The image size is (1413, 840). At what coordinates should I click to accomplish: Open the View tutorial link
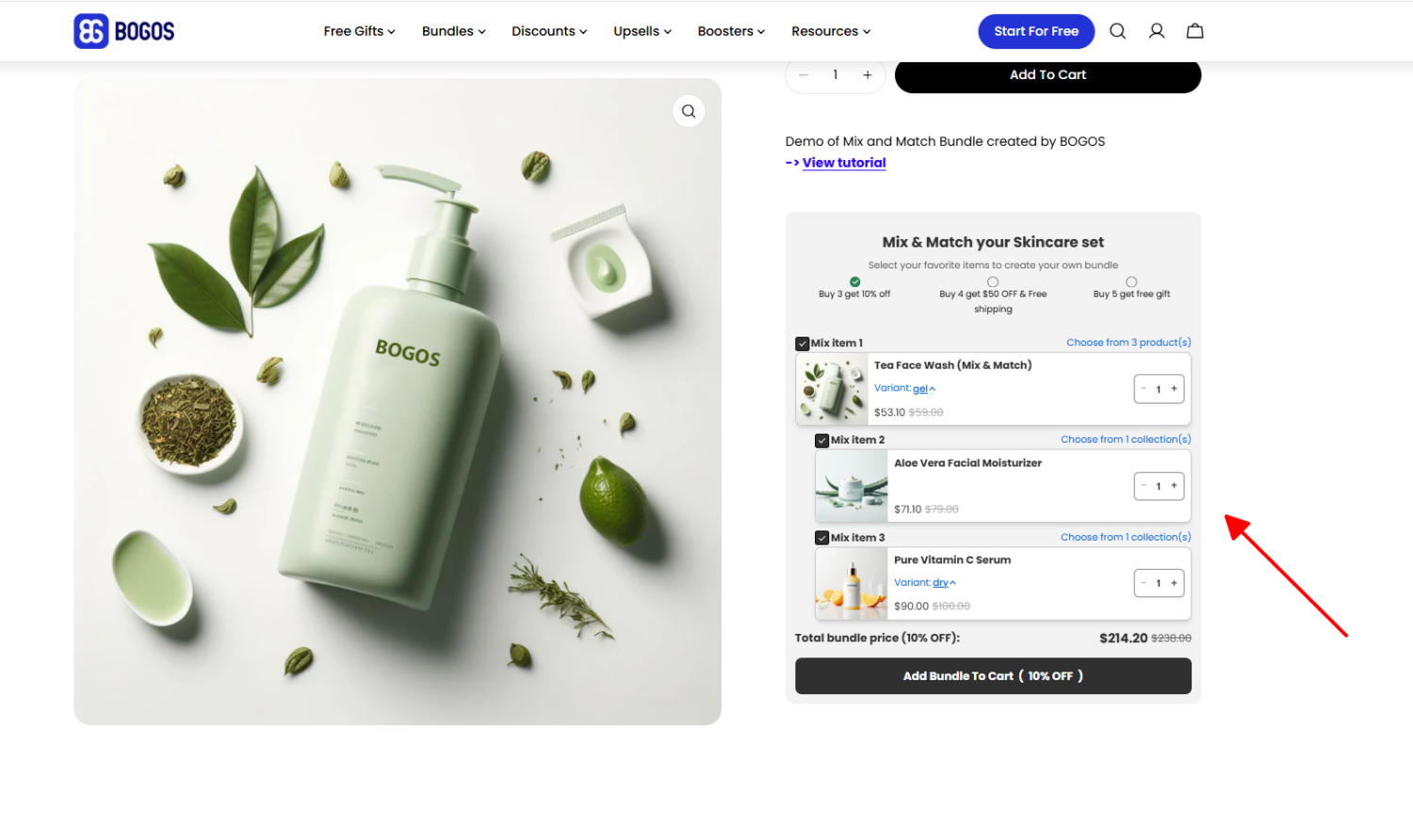pyautogui.click(x=844, y=163)
